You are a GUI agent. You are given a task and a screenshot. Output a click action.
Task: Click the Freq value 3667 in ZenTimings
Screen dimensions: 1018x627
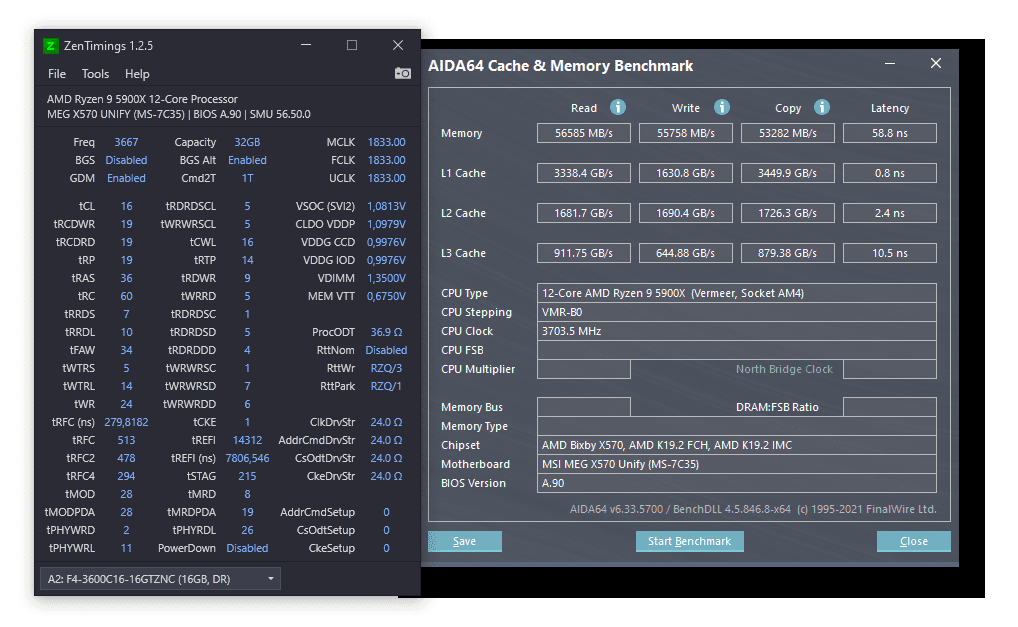pyautogui.click(x=126, y=142)
